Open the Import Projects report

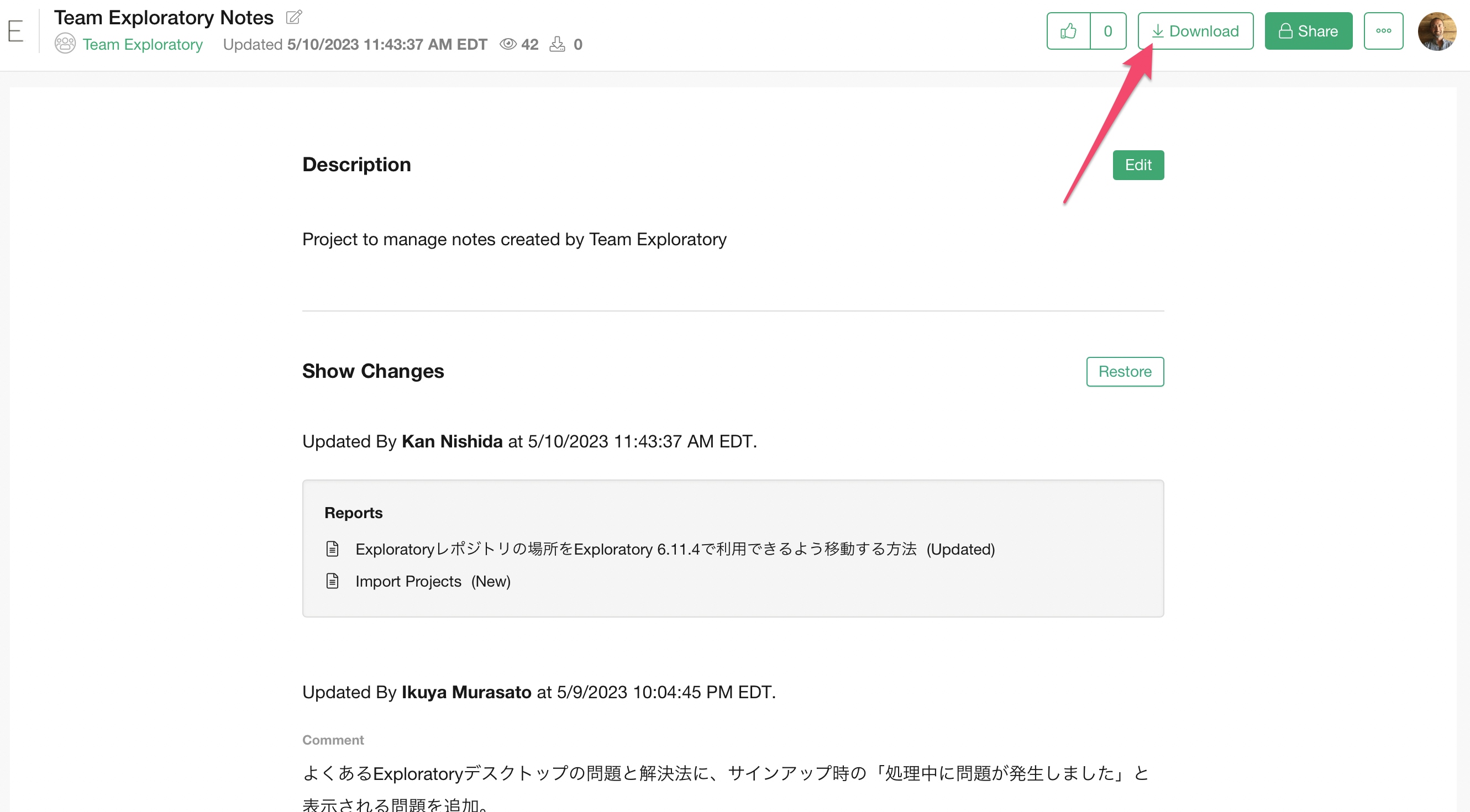point(408,581)
